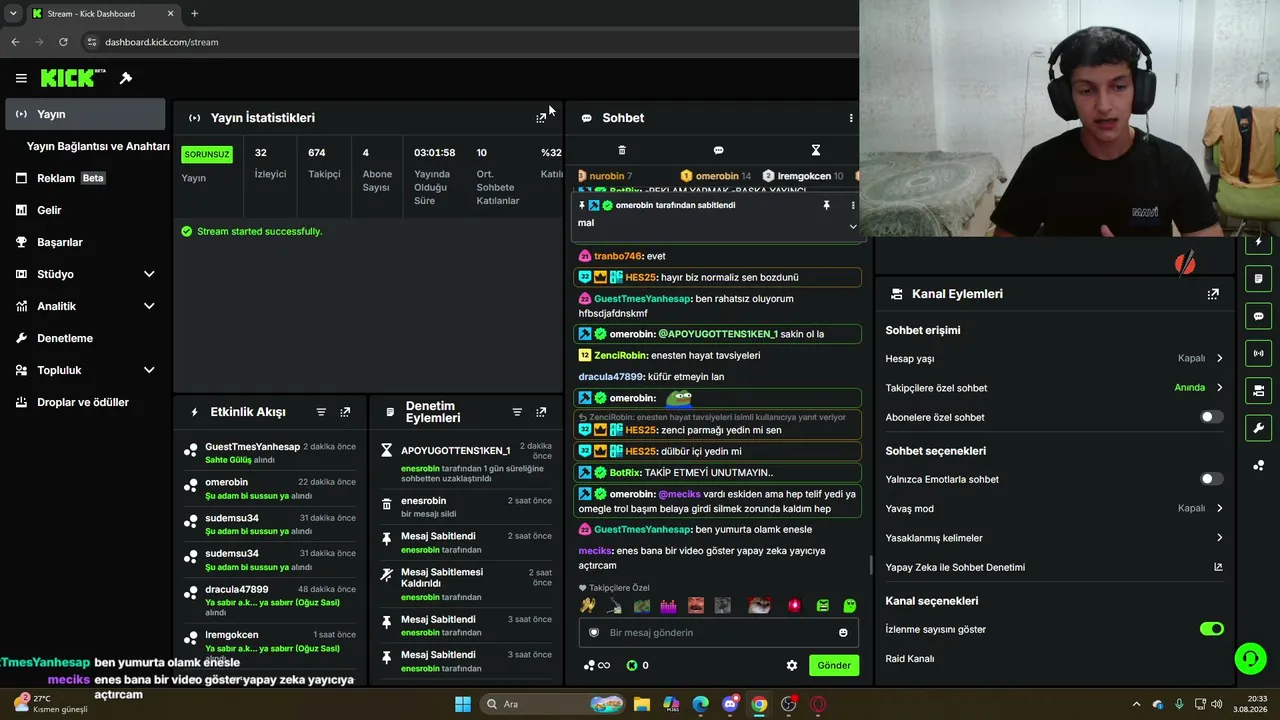Filter the Etkinlik Akışı list
Screen dimensions: 1280x720
[x=321, y=412]
